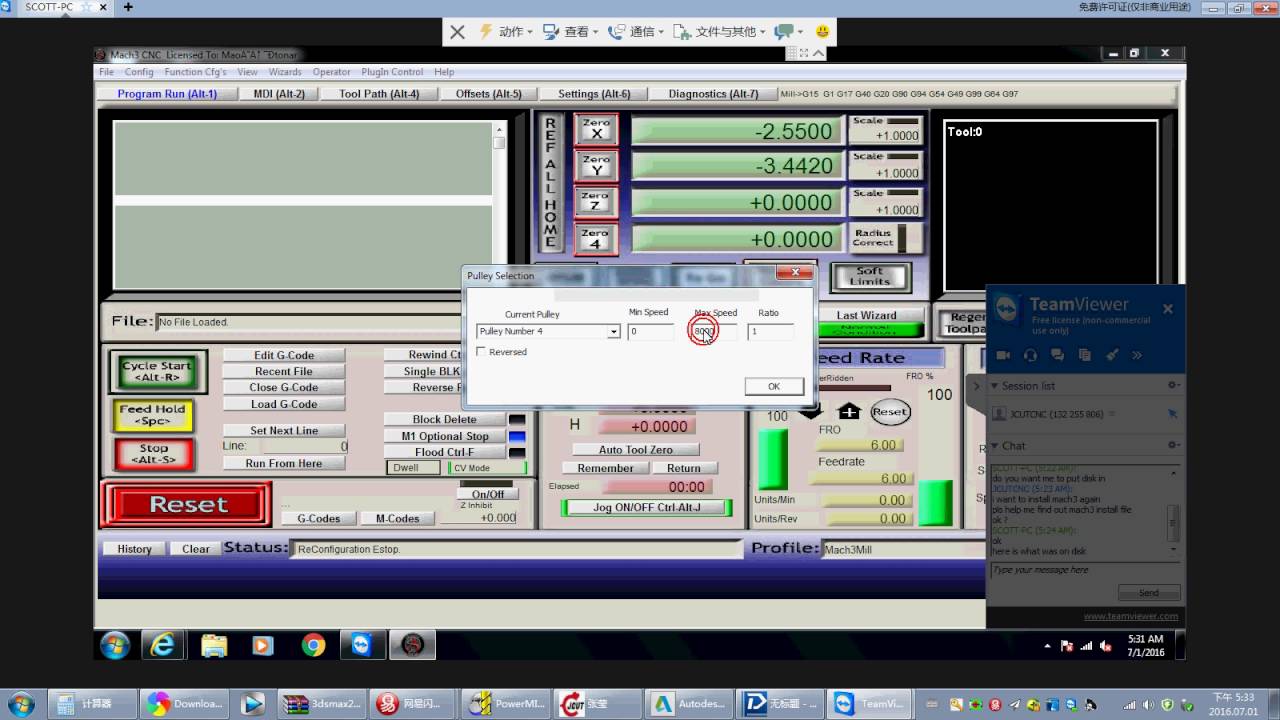1280x720 pixels.
Task: Open PowerMILL from the local taskbar
Action: (505, 703)
